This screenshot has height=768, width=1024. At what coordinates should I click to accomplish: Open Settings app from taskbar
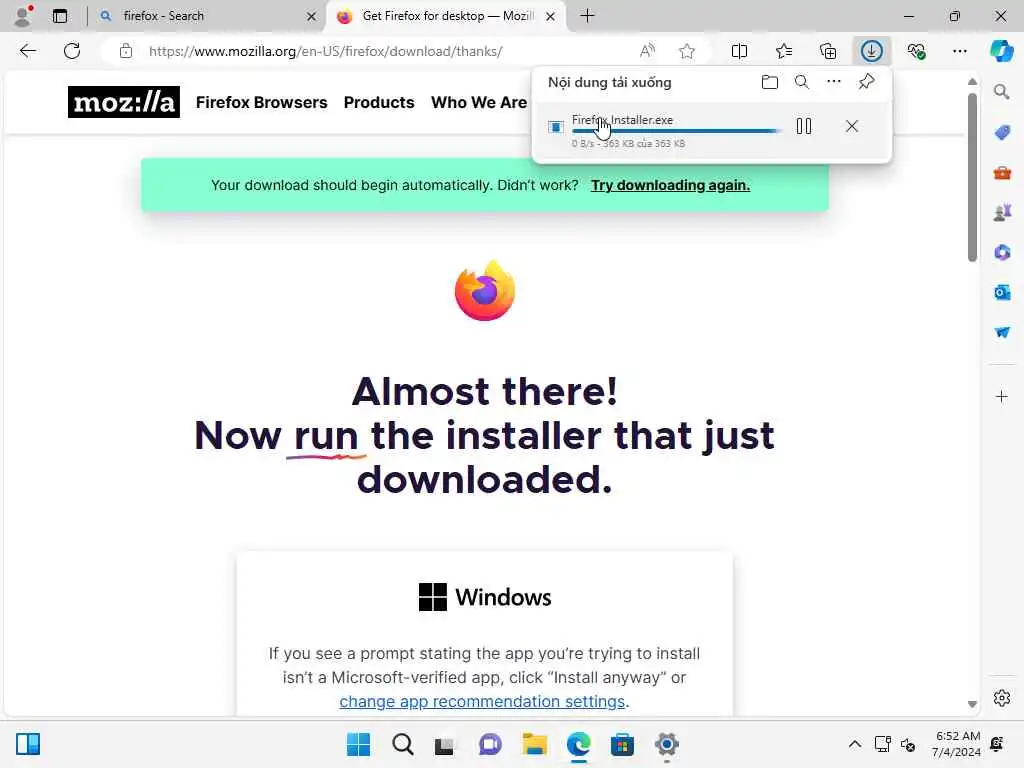[666, 744]
